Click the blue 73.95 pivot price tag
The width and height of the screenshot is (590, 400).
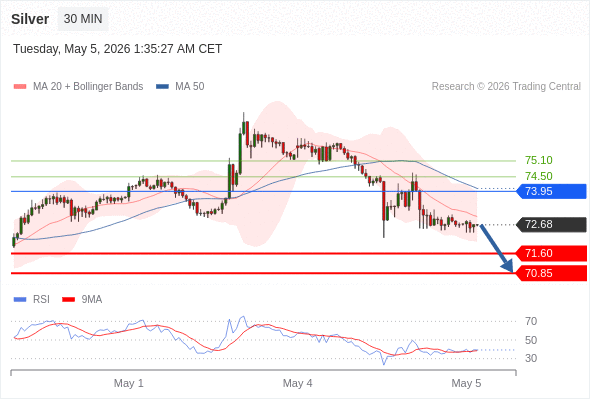click(551, 191)
